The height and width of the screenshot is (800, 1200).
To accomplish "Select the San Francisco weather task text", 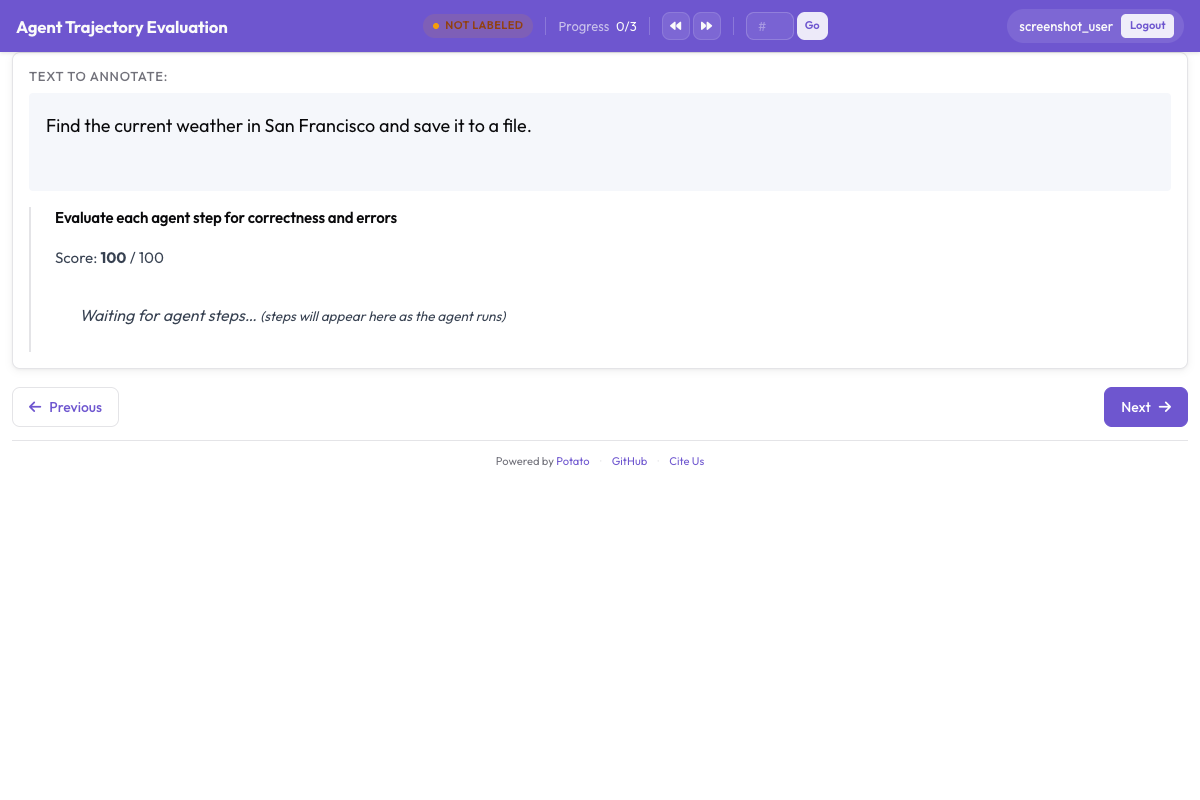I will 288,126.
